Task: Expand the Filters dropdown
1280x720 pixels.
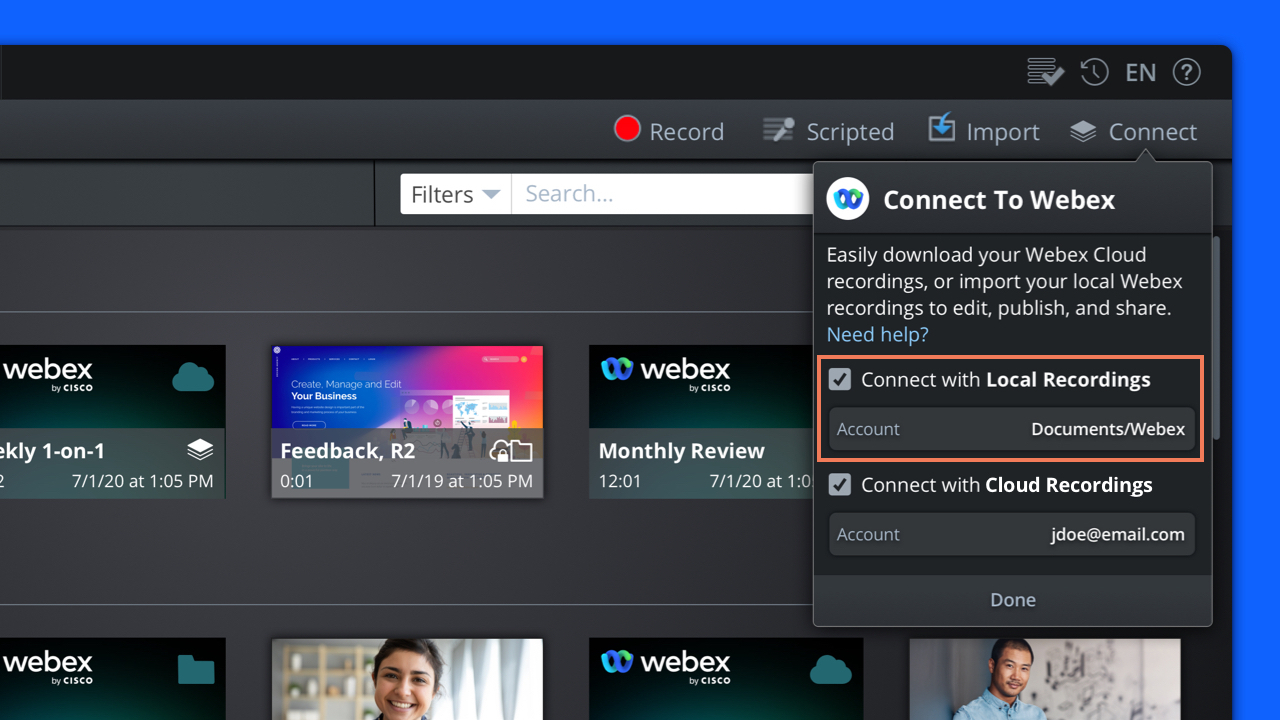Action: coord(456,194)
